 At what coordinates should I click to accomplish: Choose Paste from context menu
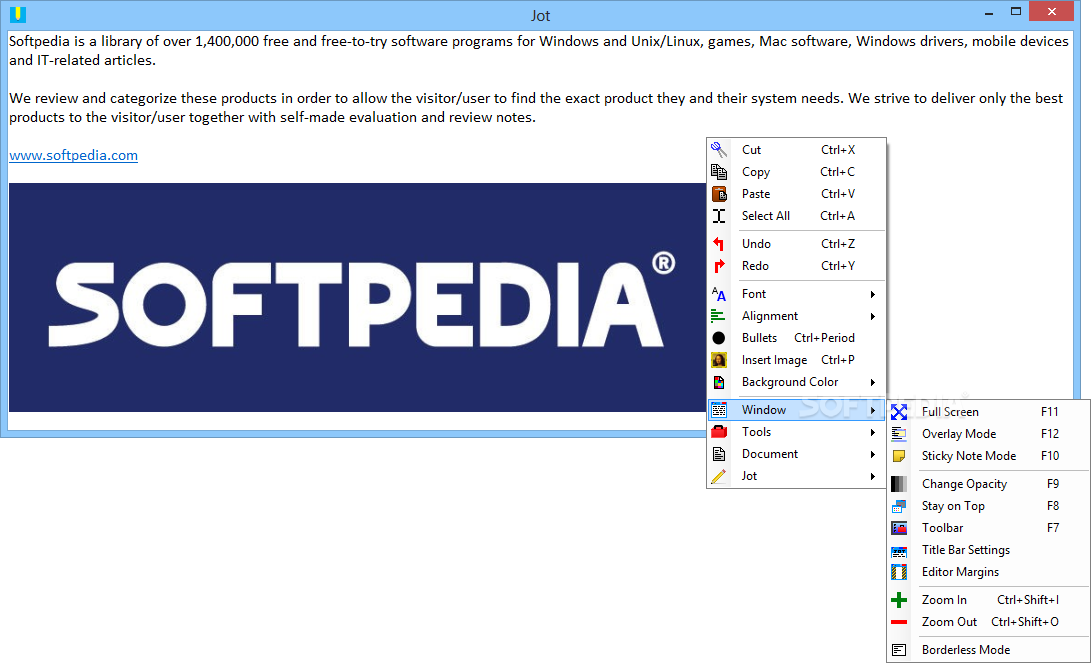[x=797, y=194]
